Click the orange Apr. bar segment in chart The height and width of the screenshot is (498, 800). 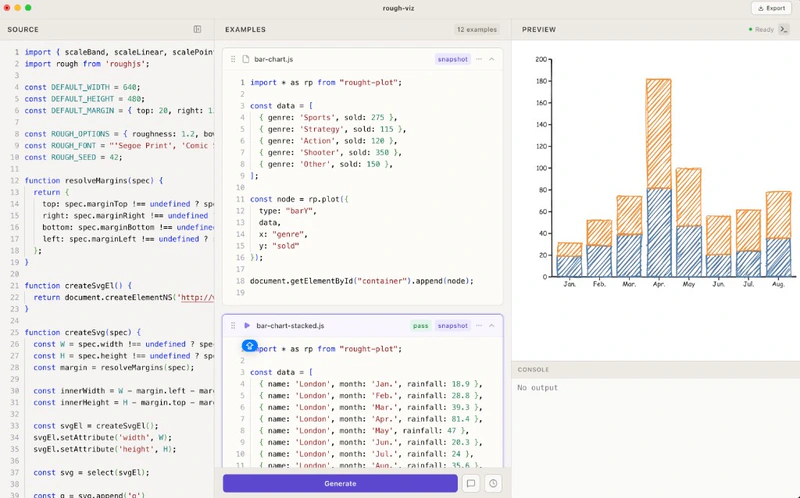pos(659,134)
